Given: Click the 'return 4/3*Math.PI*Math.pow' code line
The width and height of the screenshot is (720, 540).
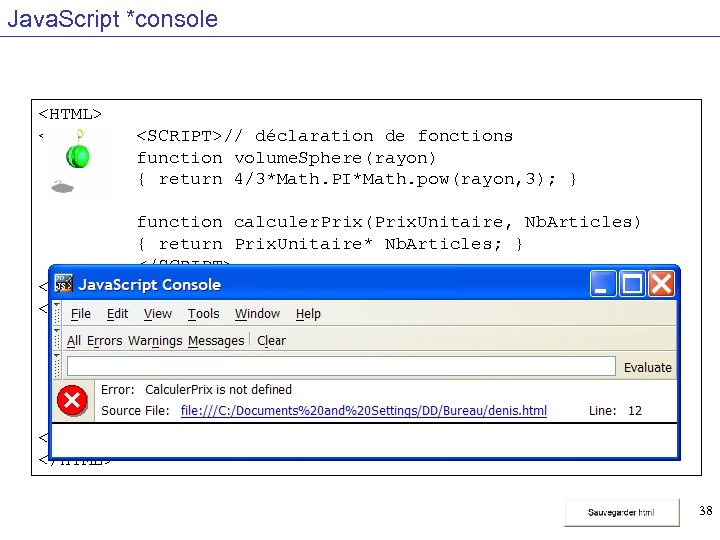Looking at the screenshot, I should pyautogui.click(x=357, y=179).
